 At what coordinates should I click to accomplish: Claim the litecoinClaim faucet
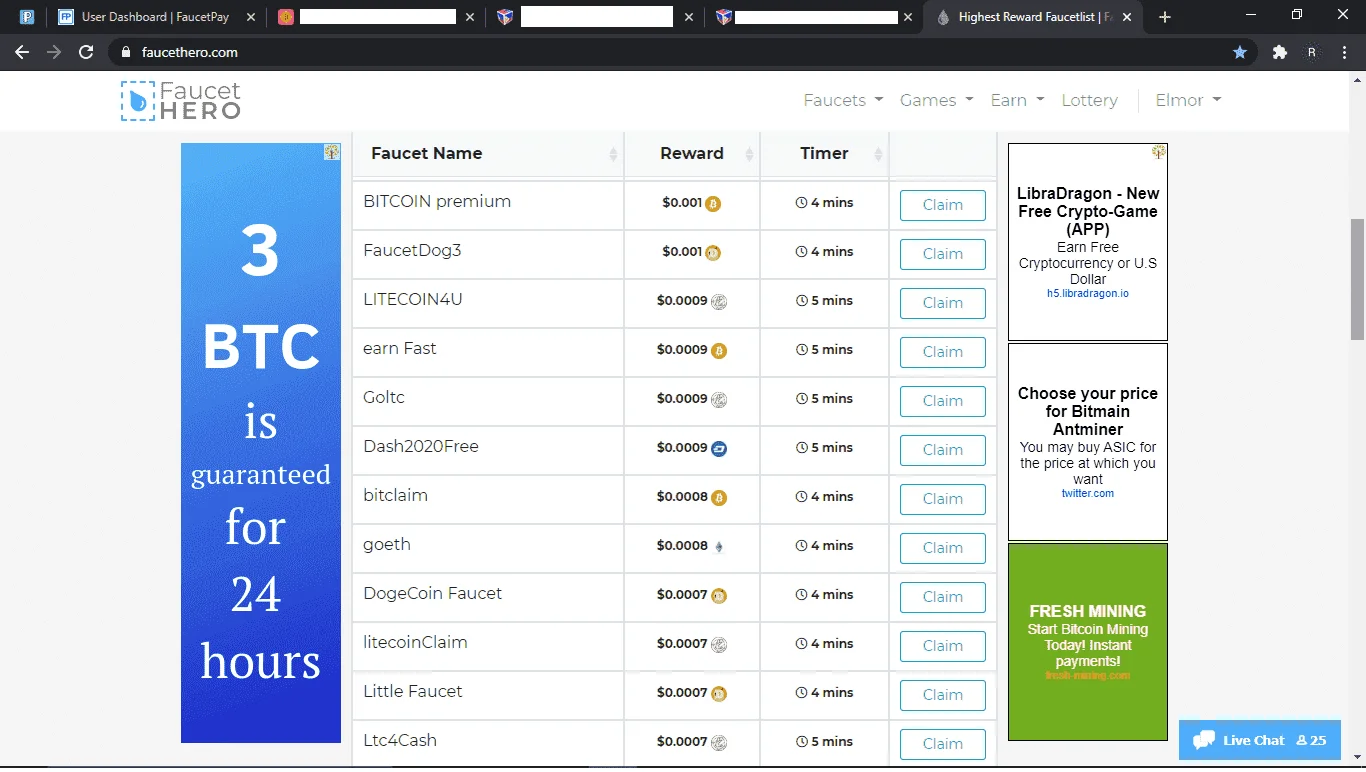(943, 646)
